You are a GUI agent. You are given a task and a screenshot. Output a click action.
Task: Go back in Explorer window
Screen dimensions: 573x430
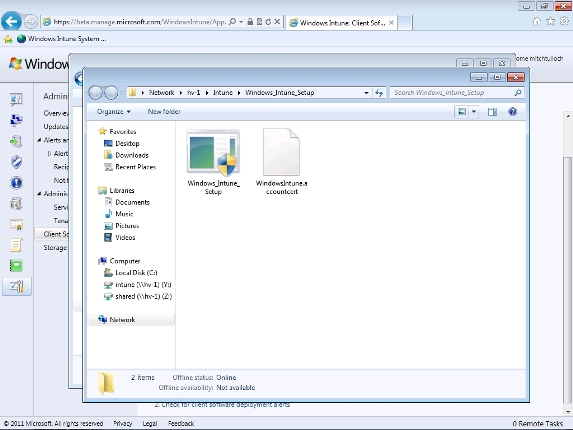[96, 93]
